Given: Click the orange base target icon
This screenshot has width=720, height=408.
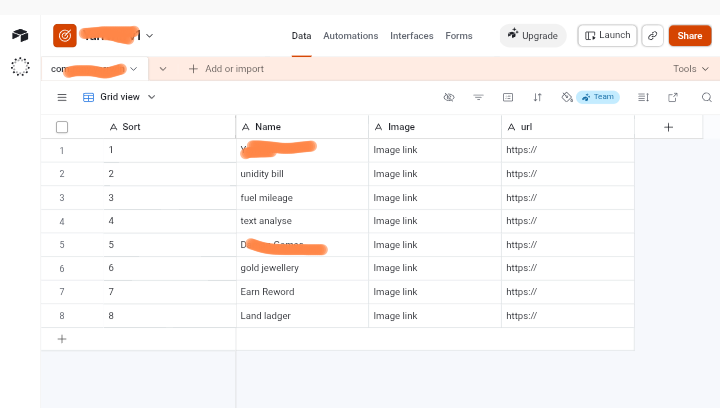Looking at the screenshot, I should (x=65, y=35).
